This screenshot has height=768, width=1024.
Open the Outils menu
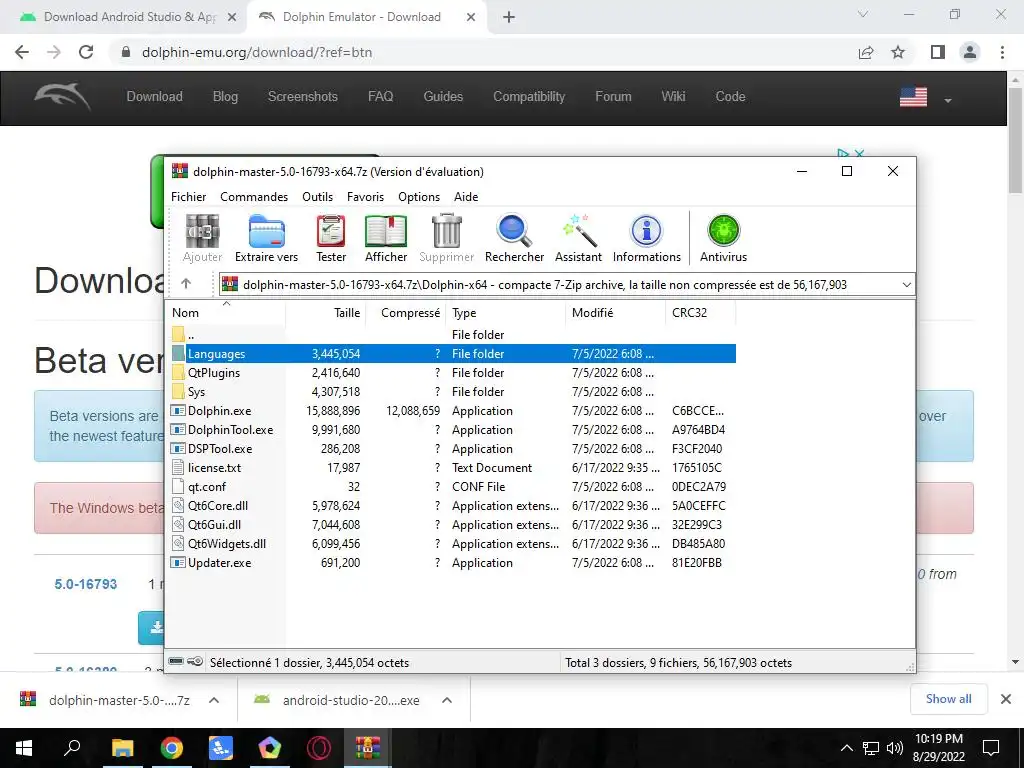(317, 197)
